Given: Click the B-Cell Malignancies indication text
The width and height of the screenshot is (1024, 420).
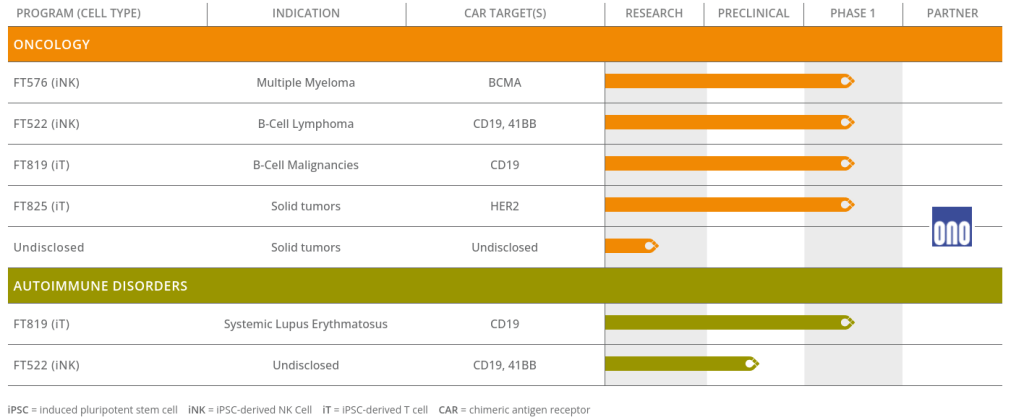Looking at the screenshot, I should tap(306, 165).
